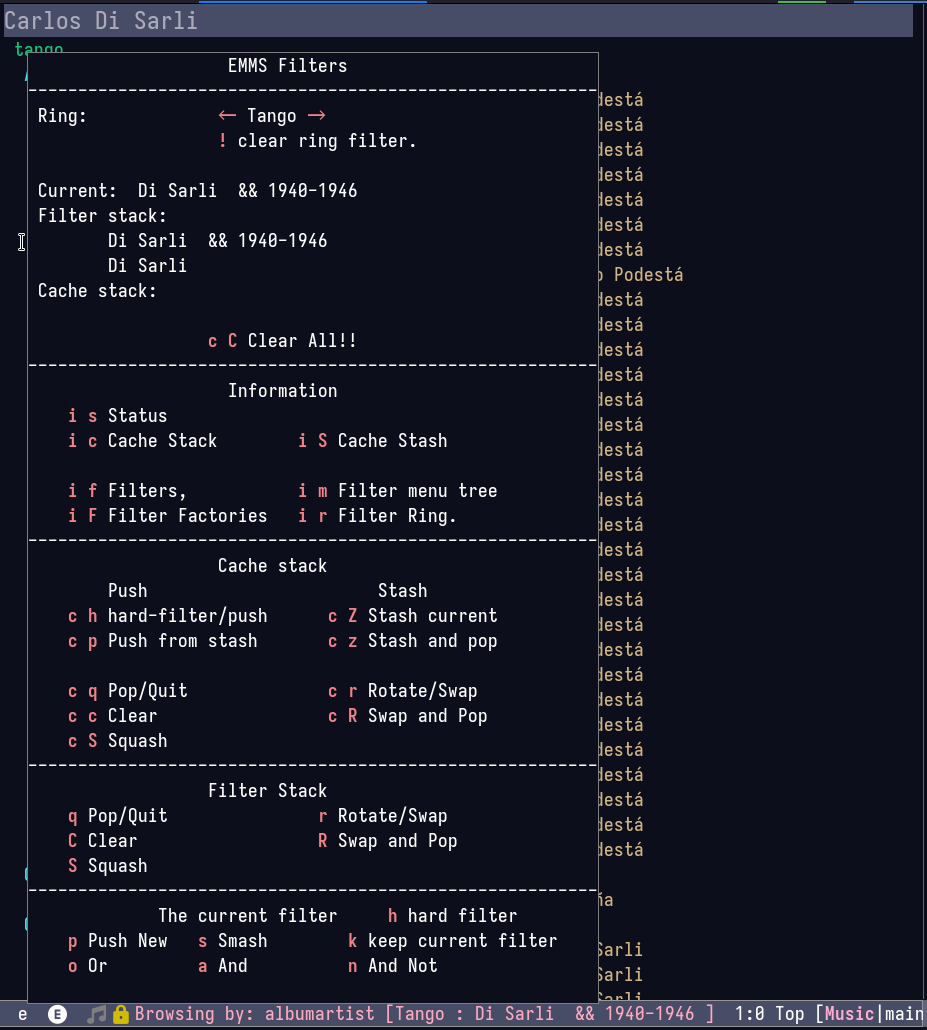This screenshot has width=927, height=1030.
Task: Click the Music label in the mode line
Action: 849,1014
